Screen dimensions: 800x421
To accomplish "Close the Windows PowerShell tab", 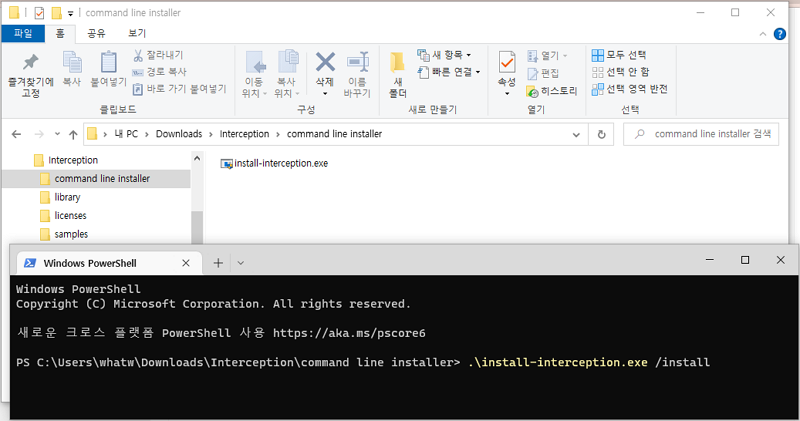I will pos(186,263).
